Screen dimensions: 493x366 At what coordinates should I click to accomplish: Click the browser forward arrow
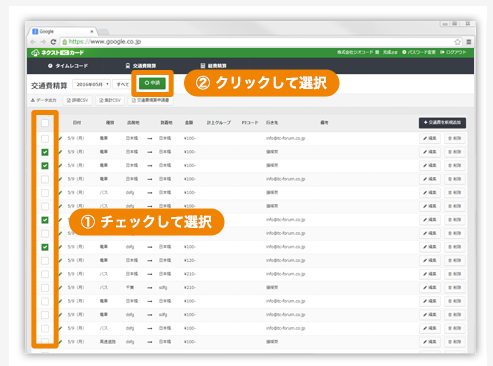pos(43,42)
